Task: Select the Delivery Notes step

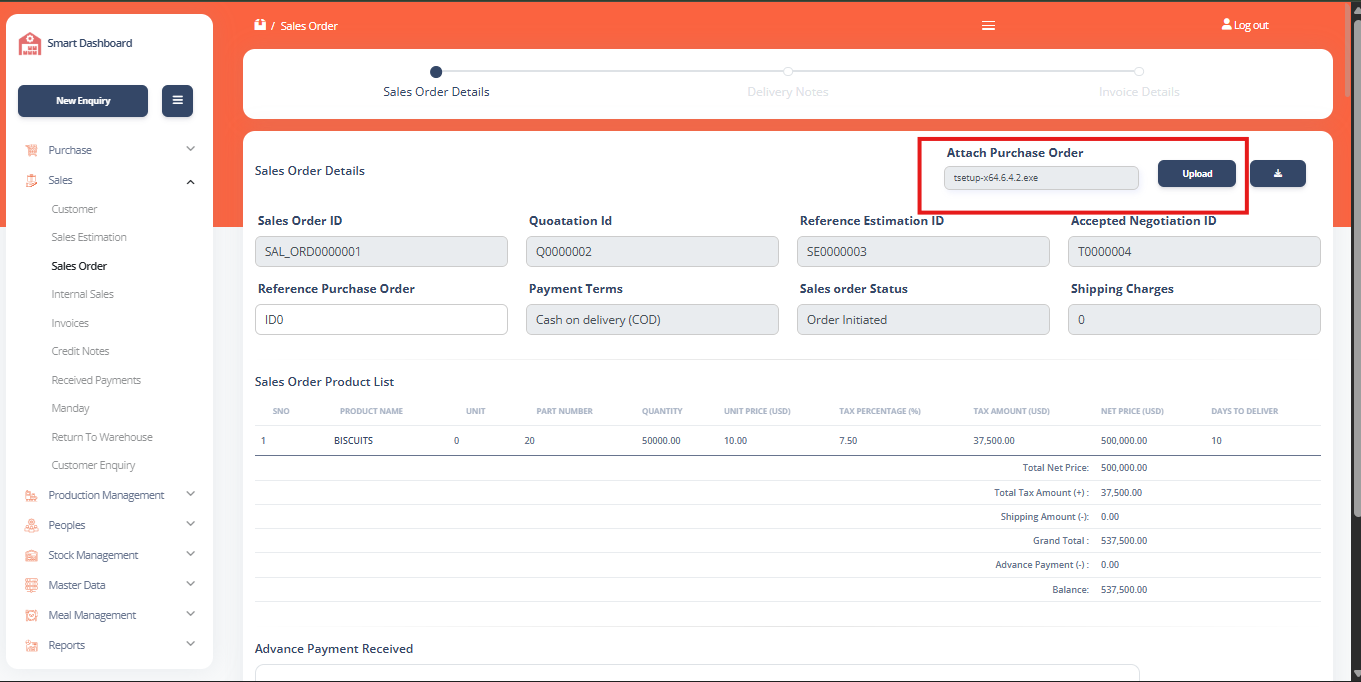Action: coord(788,82)
